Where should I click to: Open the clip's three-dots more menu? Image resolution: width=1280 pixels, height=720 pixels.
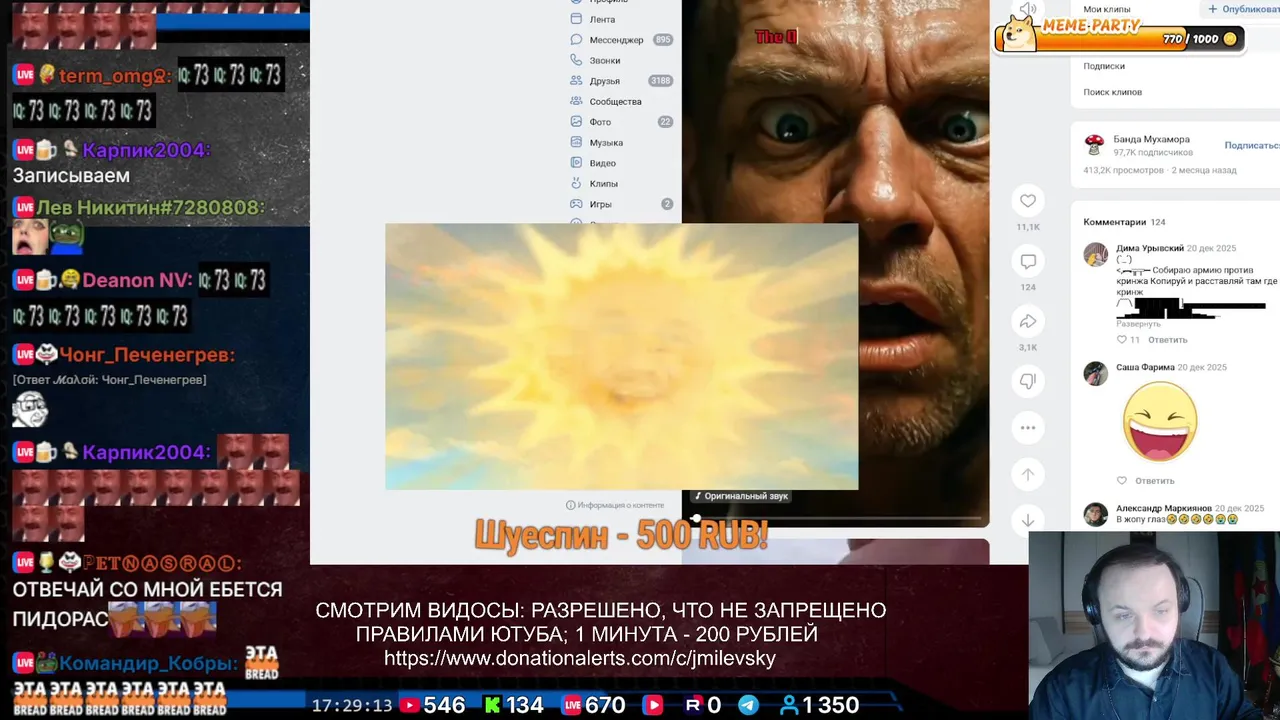[1028, 428]
